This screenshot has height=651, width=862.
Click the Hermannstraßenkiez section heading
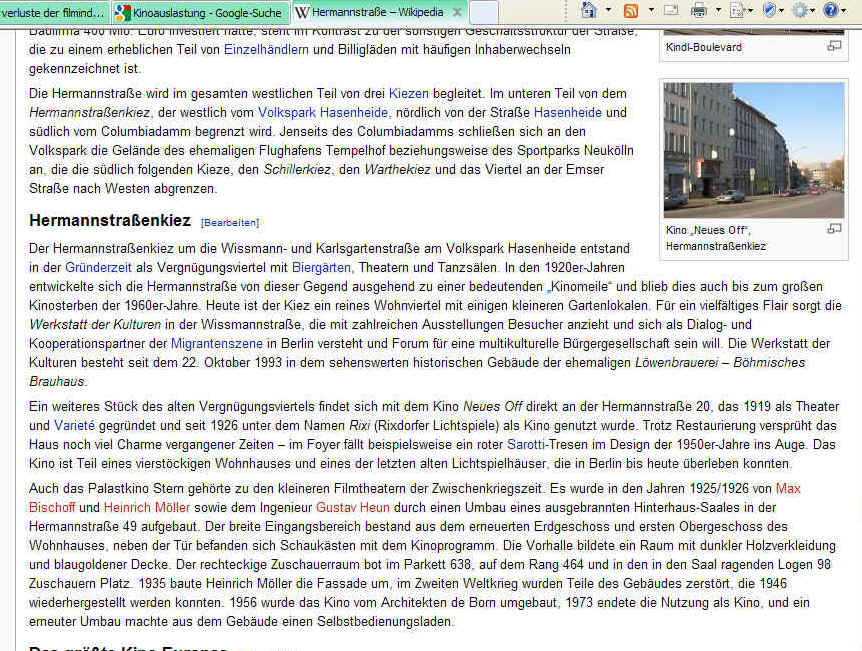(x=110, y=220)
